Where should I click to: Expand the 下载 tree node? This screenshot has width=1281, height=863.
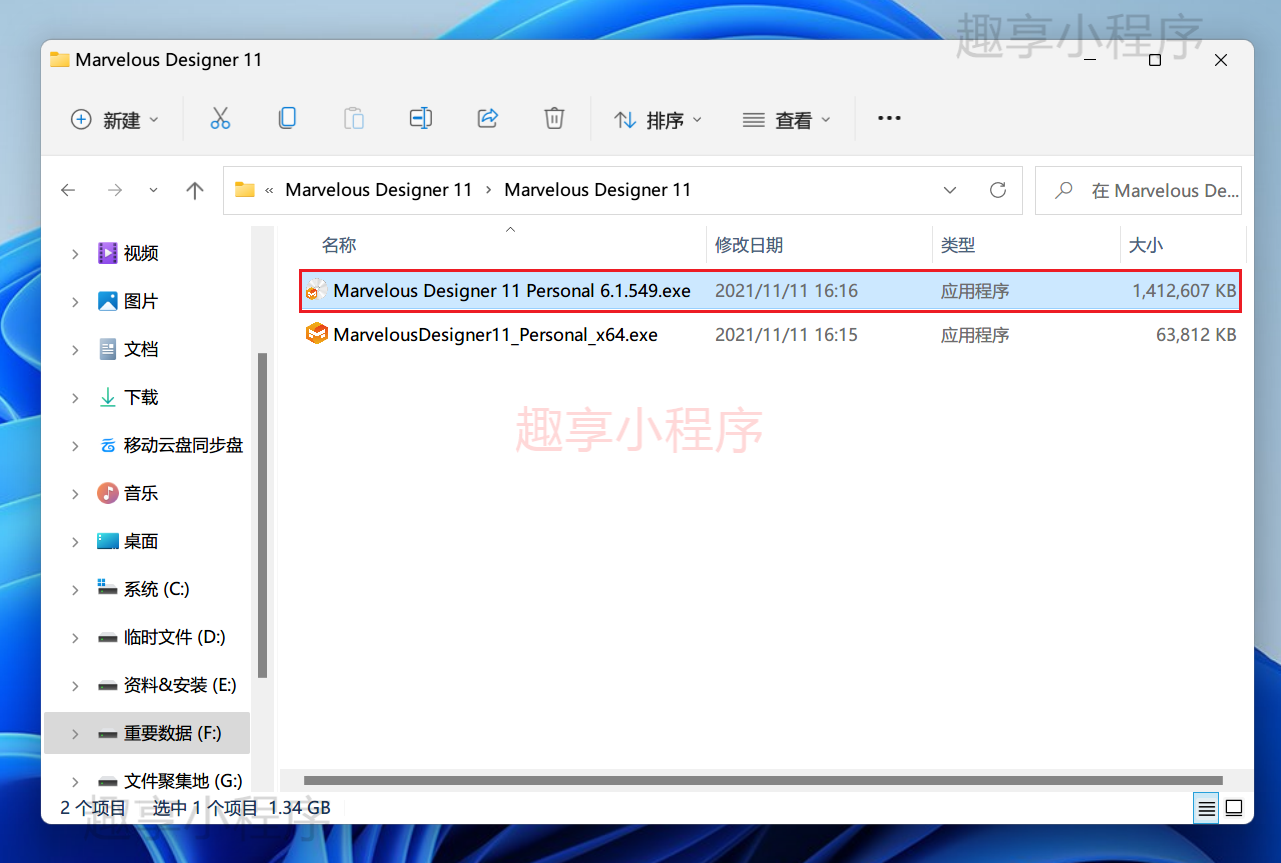pos(75,398)
